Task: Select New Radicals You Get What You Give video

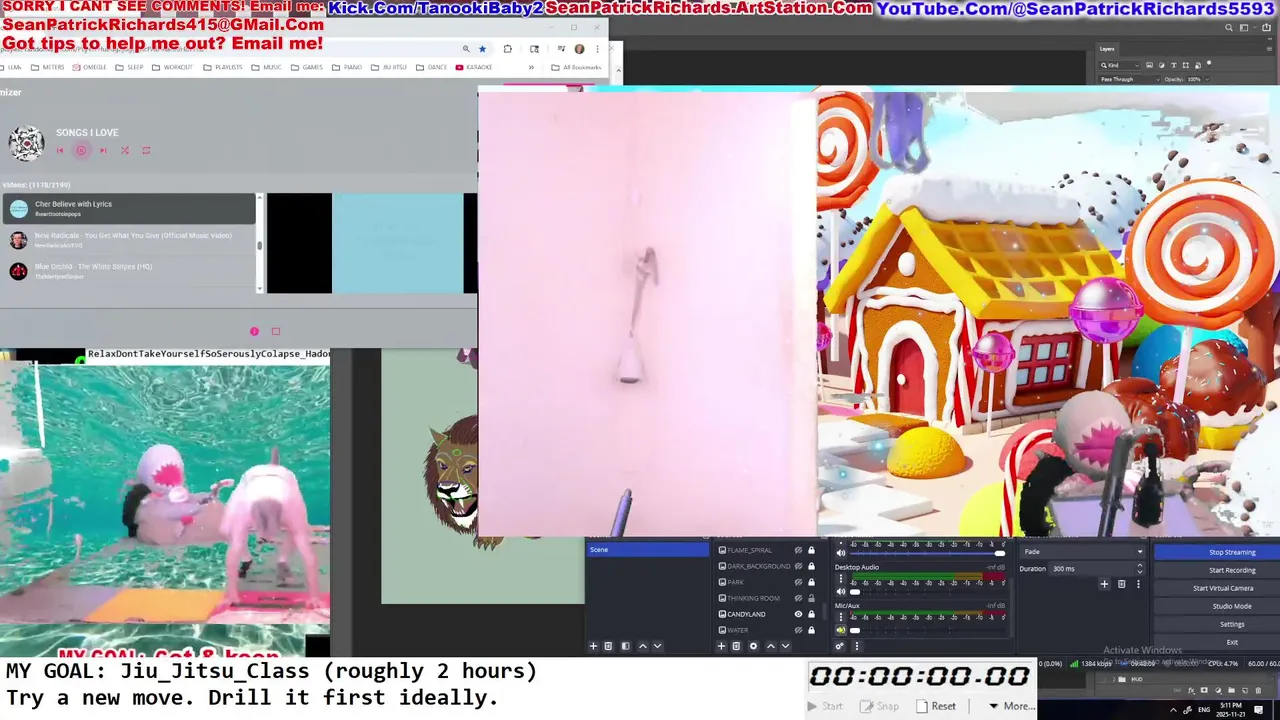Action: coord(129,240)
